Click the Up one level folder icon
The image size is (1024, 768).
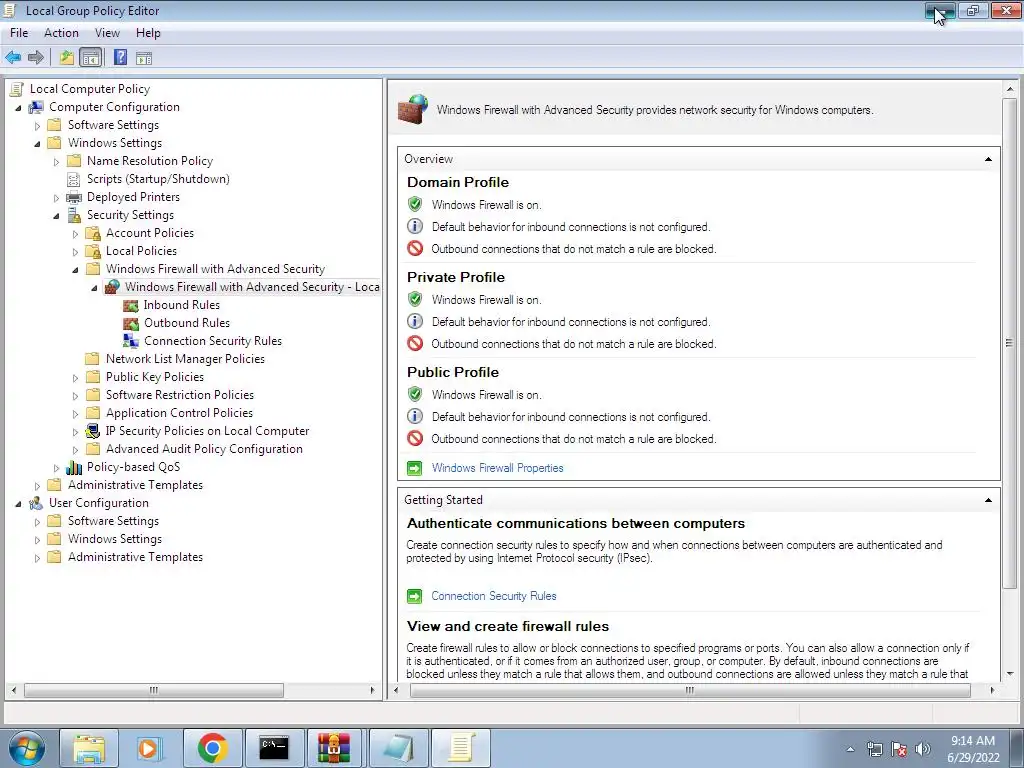pos(67,58)
